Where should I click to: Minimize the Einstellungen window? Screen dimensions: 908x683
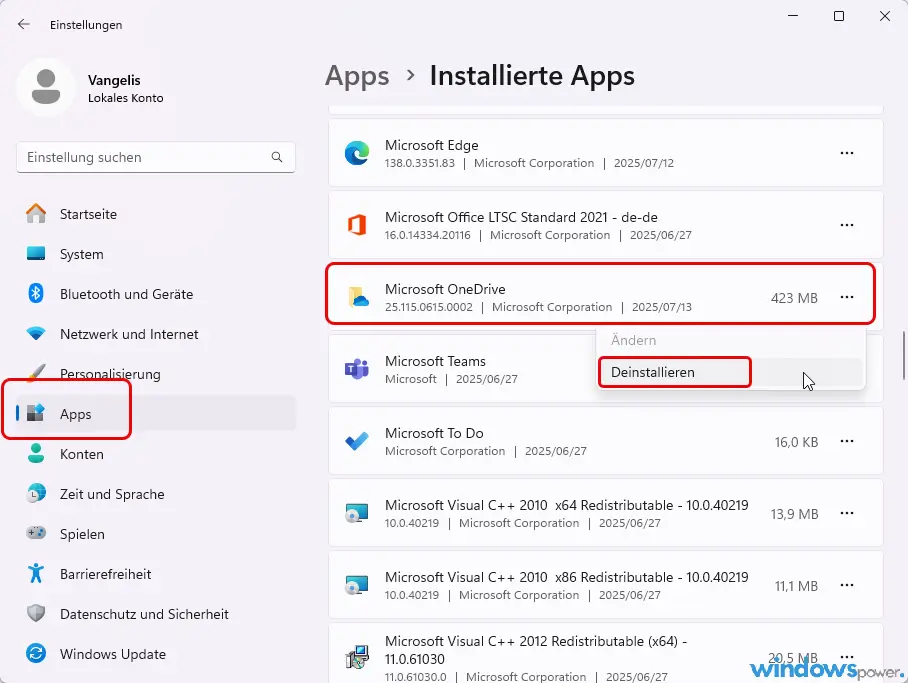click(x=793, y=16)
